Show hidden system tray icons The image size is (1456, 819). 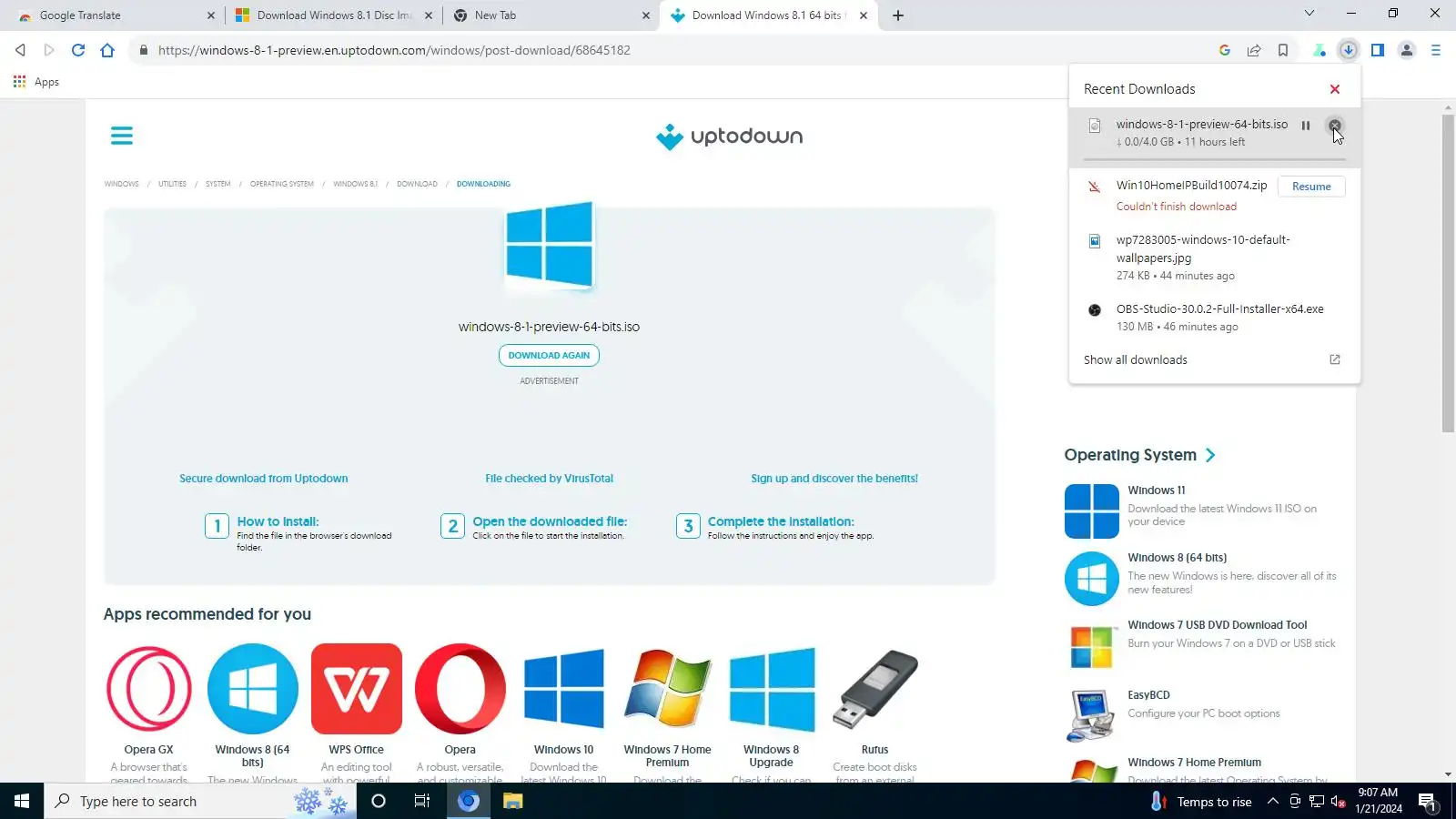pos(1272,801)
